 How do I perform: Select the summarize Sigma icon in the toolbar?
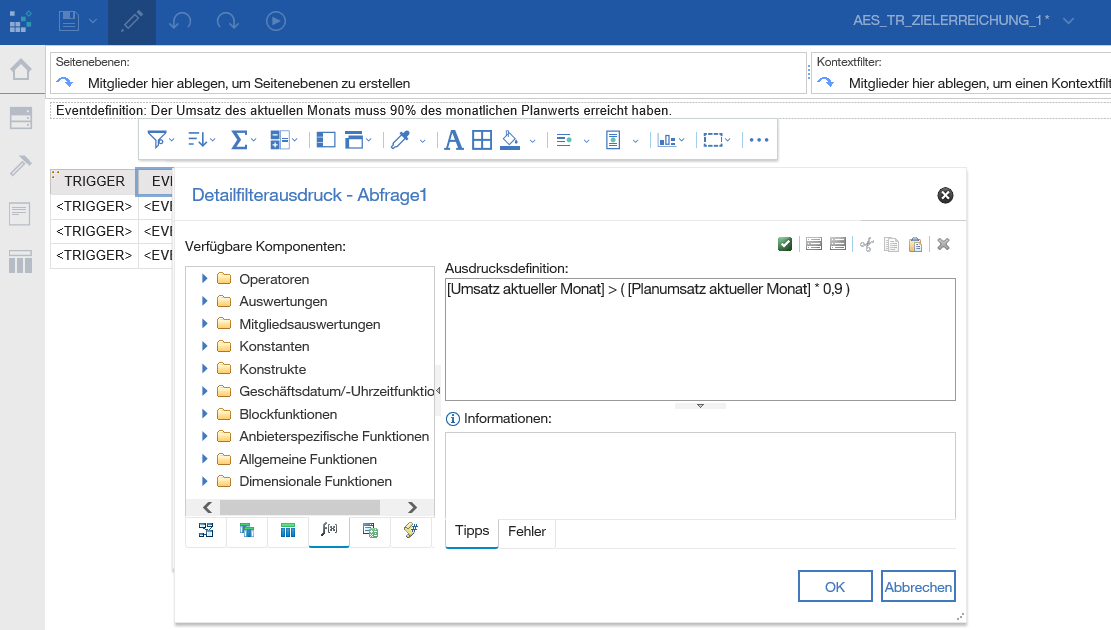coord(239,139)
